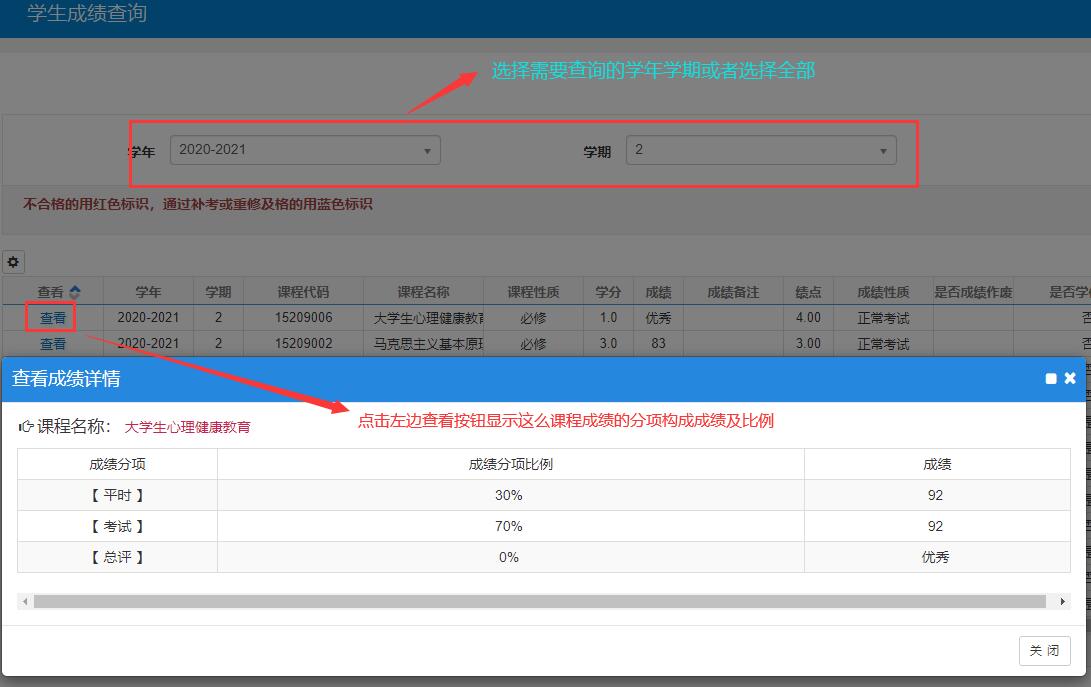Image resolution: width=1091 pixels, height=687 pixels.
Task: Close the 查看成绩详情 dialog with the X icon
Action: coord(1070,378)
